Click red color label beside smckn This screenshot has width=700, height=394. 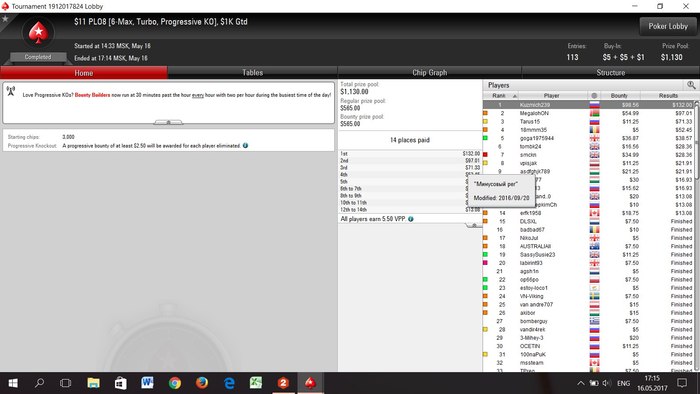click(x=485, y=155)
